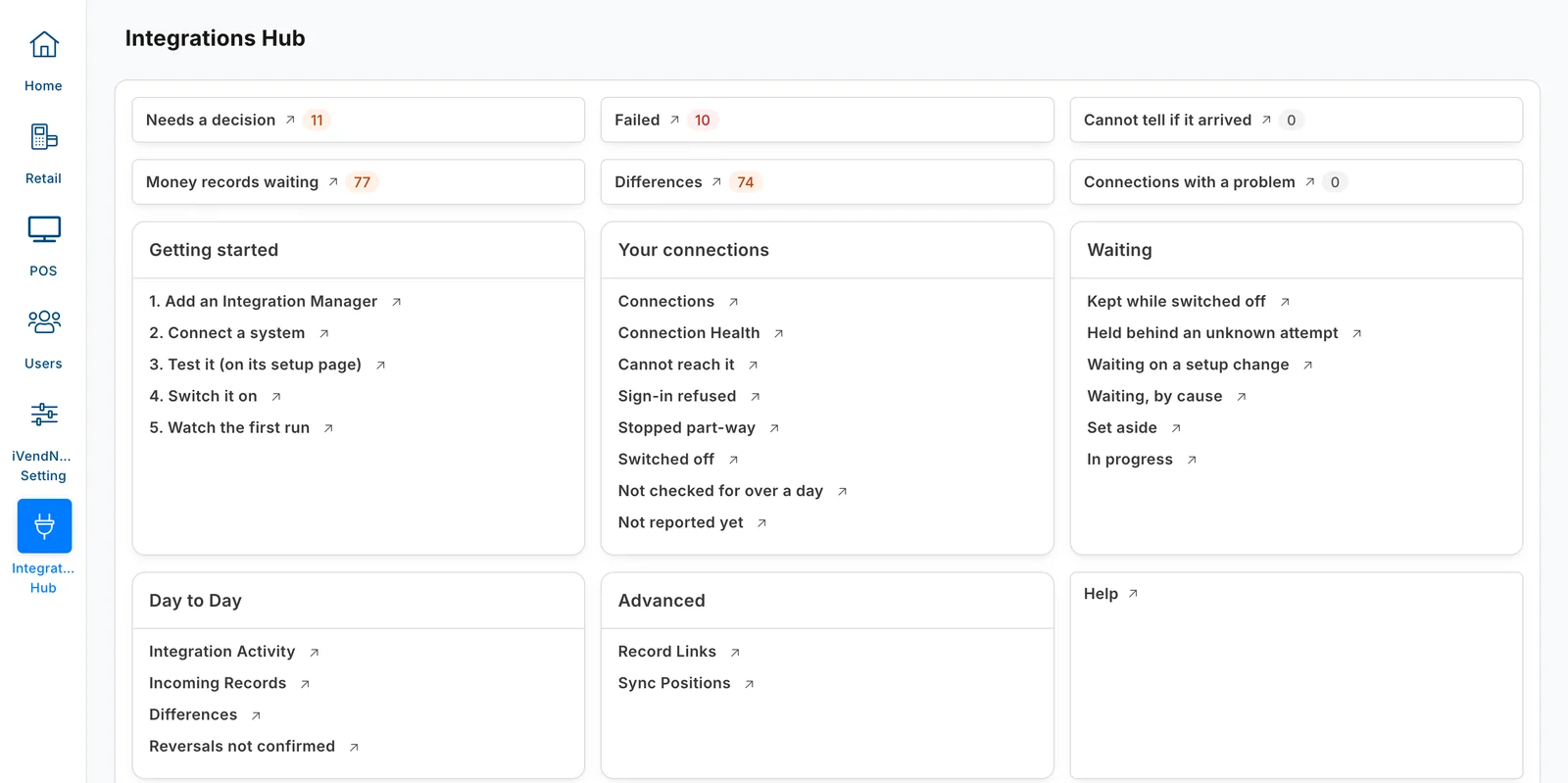
Task: Open Differences link under Day to Day
Action: pos(193,715)
